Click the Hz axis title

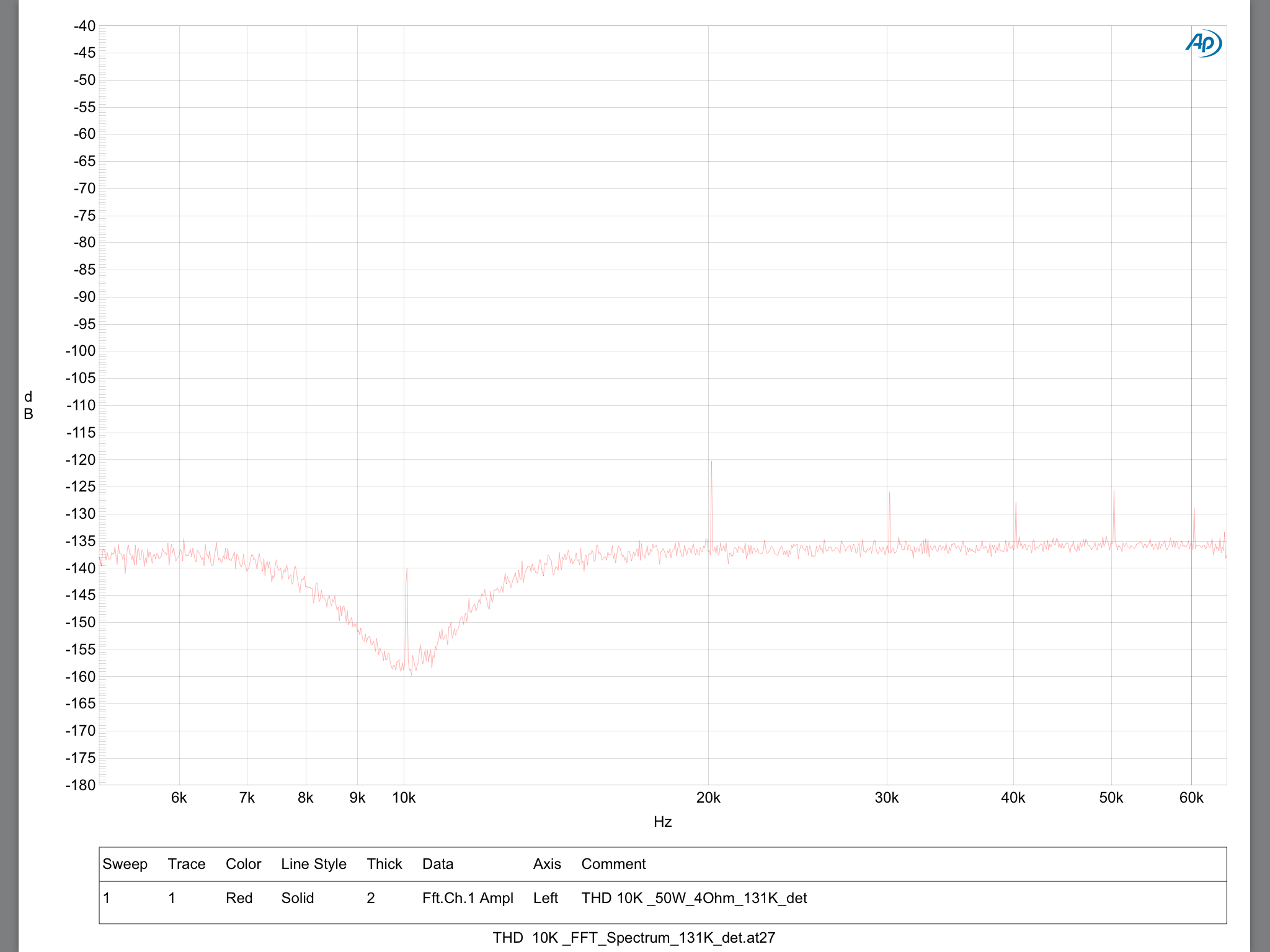[662, 822]
